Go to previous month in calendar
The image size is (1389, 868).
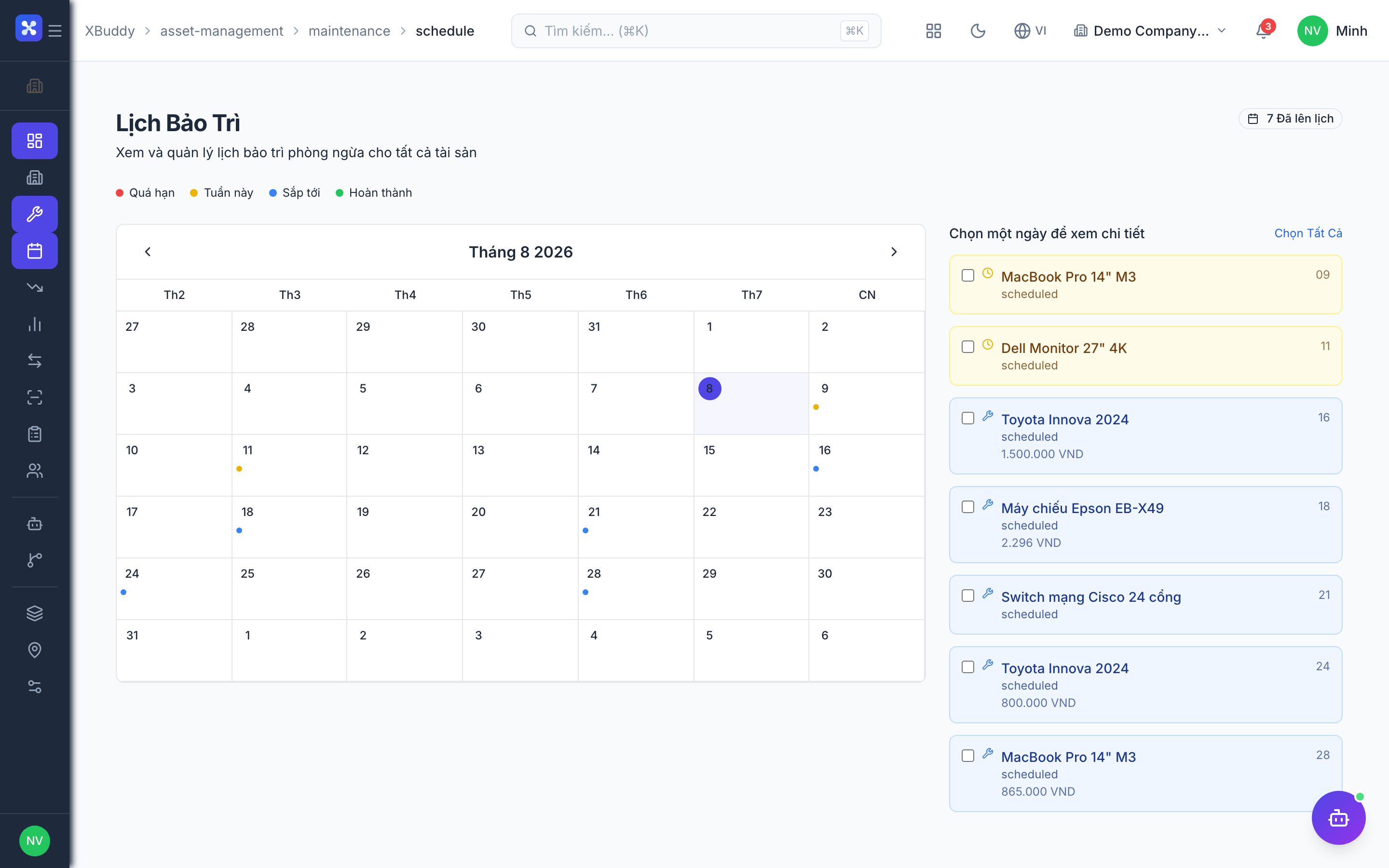[148, 252]
